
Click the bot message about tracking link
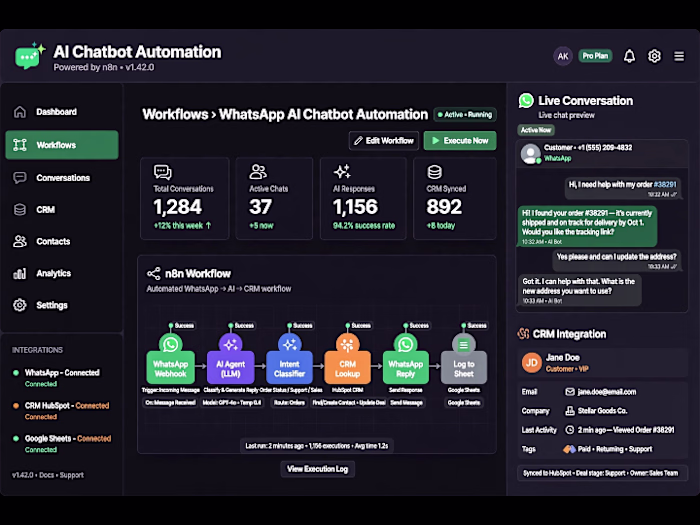[x=587, y=226]
